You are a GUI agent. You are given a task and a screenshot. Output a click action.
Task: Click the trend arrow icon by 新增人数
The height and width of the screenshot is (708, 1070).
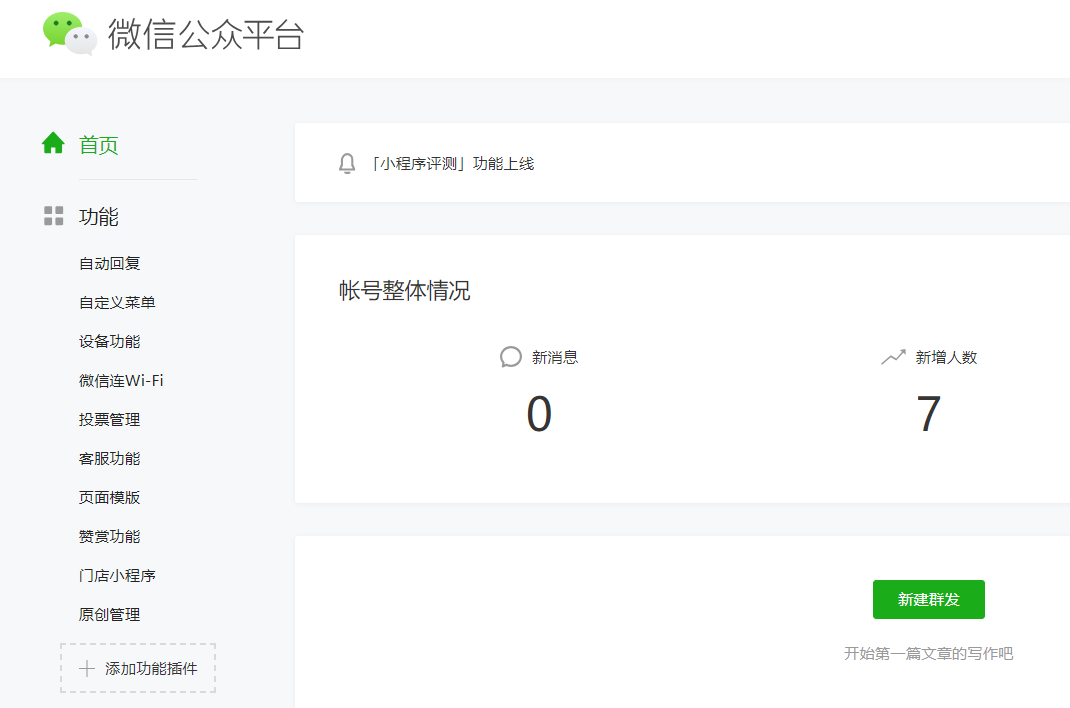coord(893,357)
